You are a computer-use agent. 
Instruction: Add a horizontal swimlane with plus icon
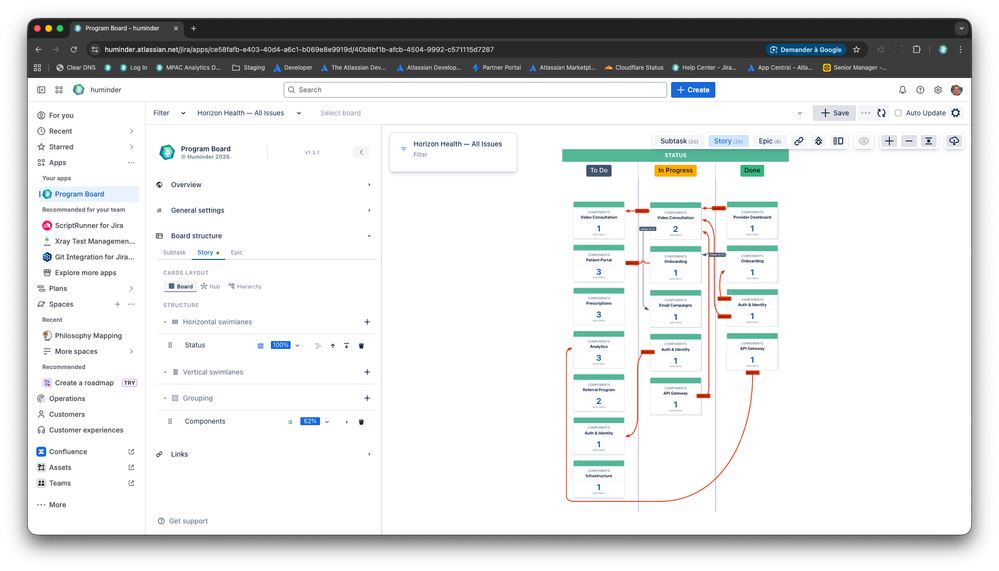367,322
